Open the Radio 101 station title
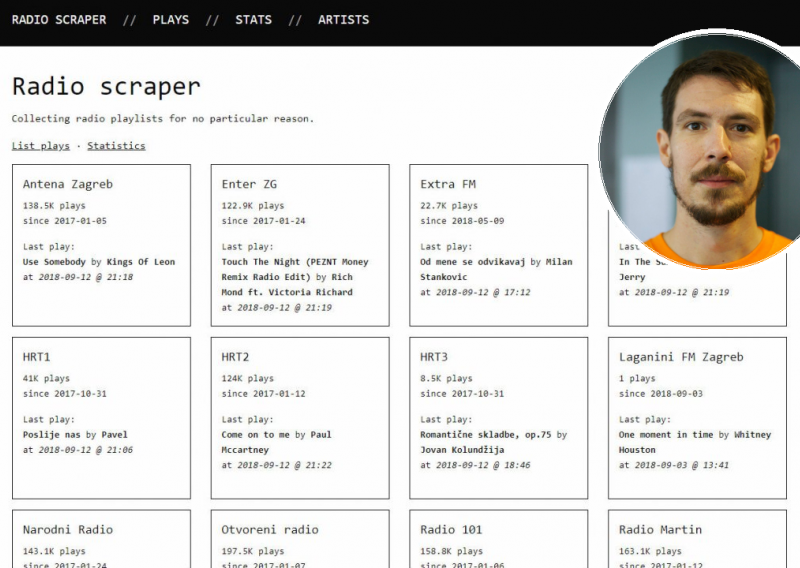This screenshot has height=568, width=800. tap(451, 530)
